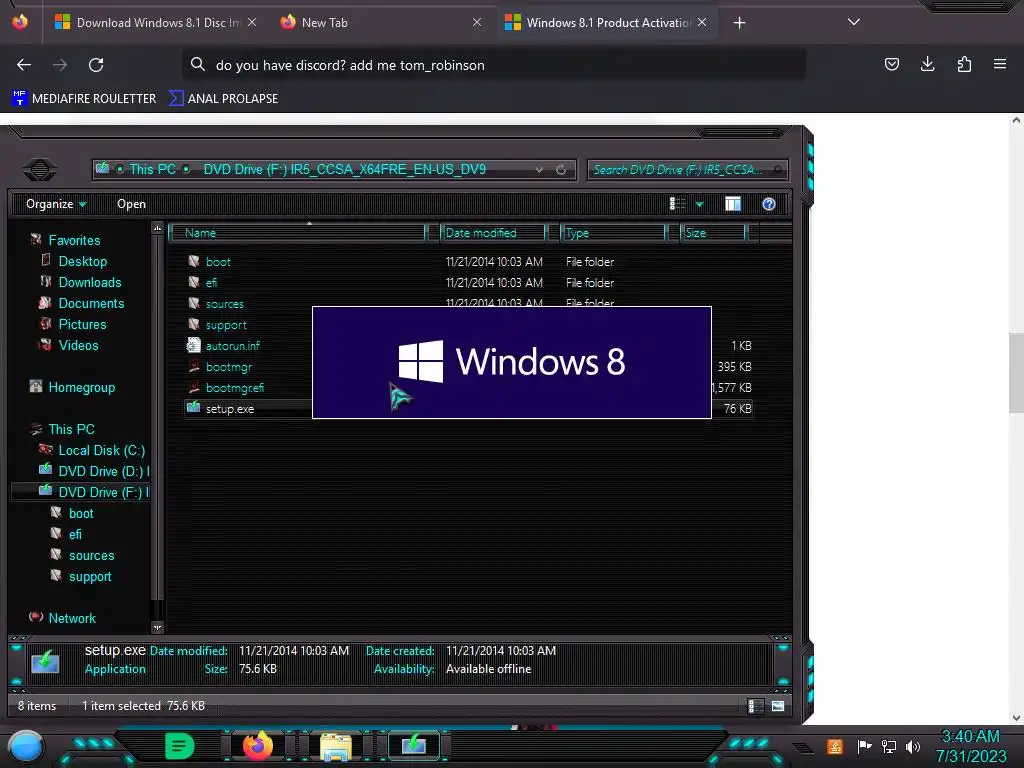Open the Firefox downloads panel icon
Viewport: 1024px width, 768px height.
(x=927, y=64)
